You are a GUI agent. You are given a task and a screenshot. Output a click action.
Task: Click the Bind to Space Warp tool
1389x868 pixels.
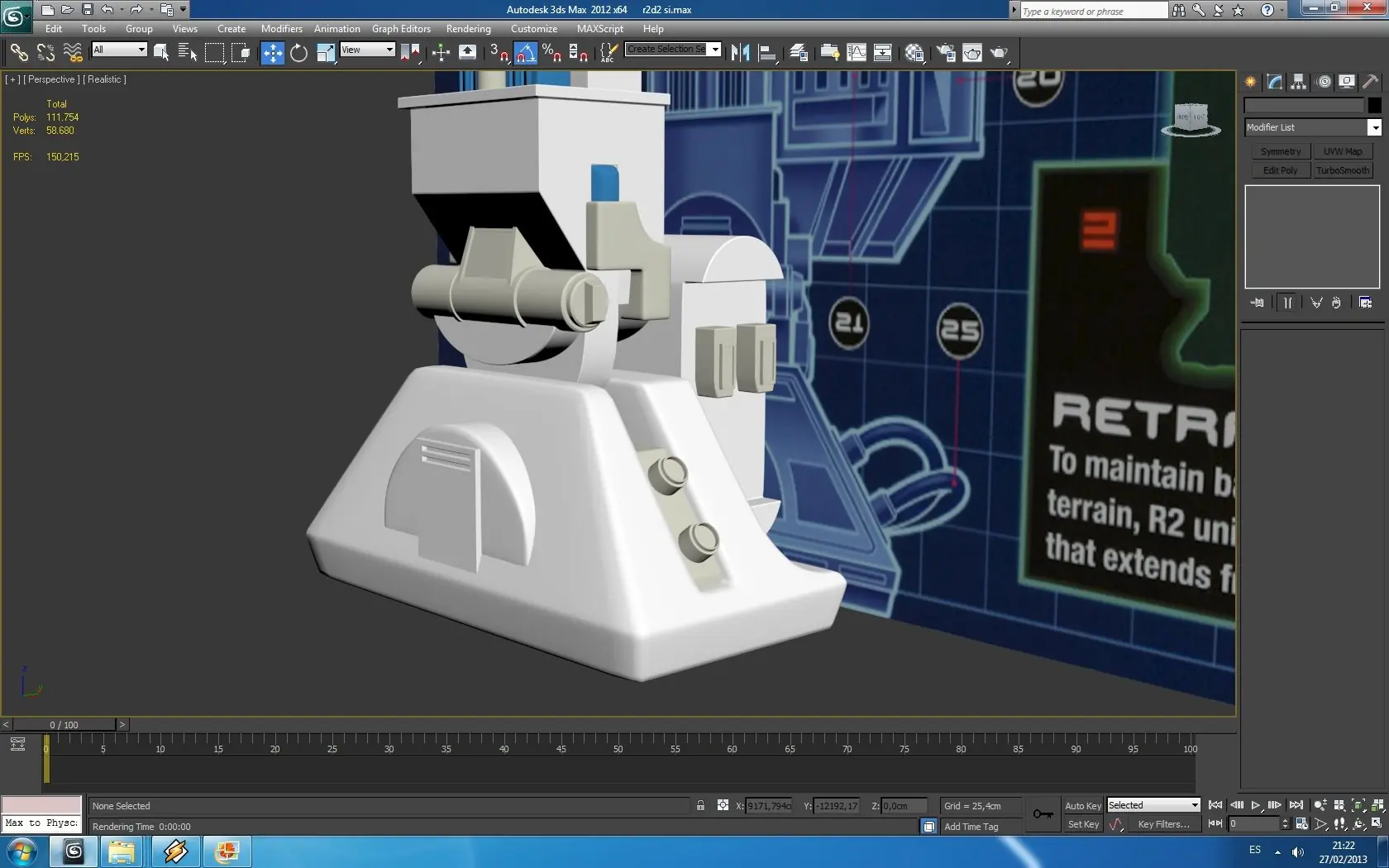pyautogui.click(x=73, y=53)
